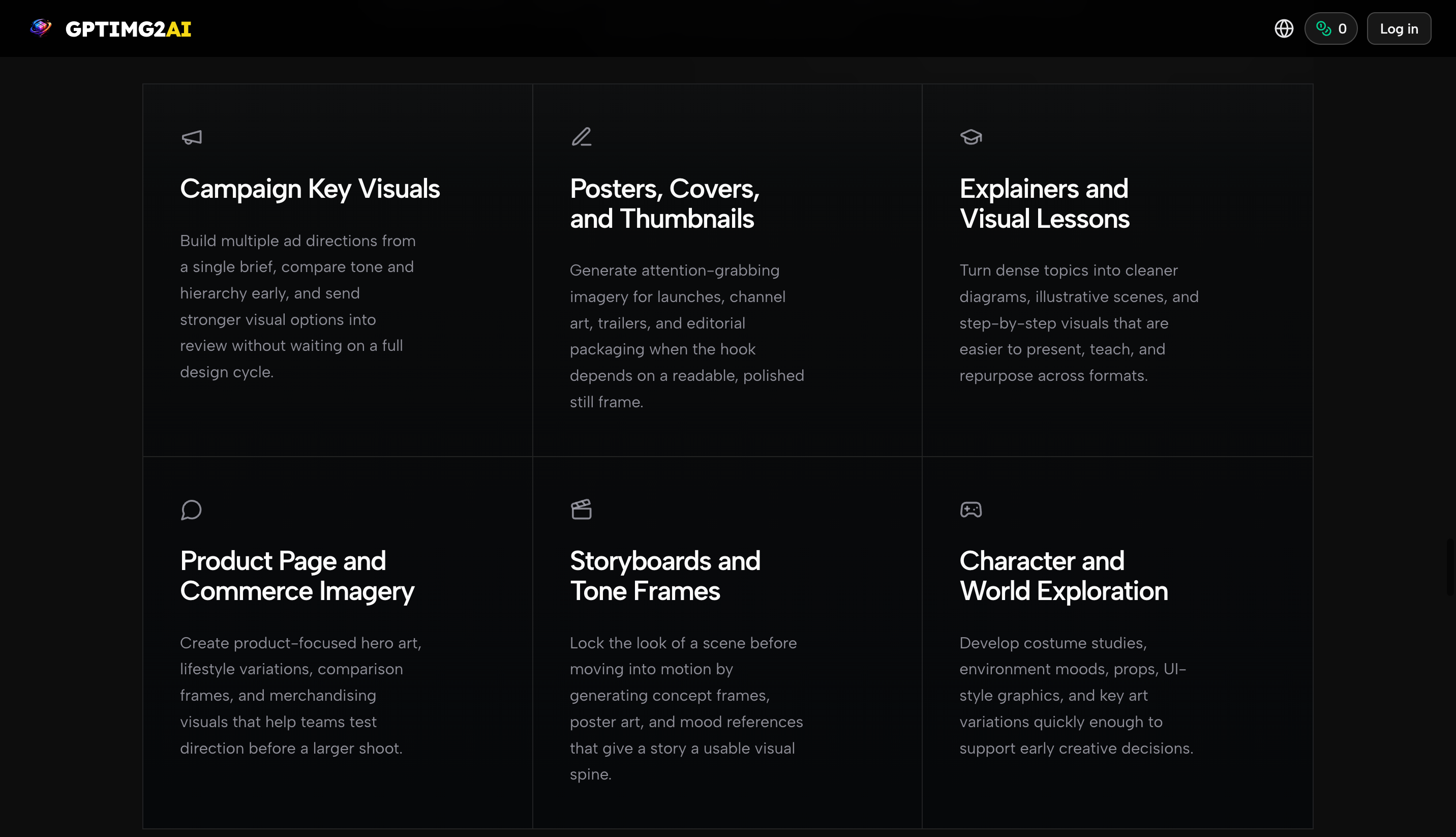Click the megaphone icon above Campaign Key Visuals
The image size is (1456, 837).
(191, 137)
